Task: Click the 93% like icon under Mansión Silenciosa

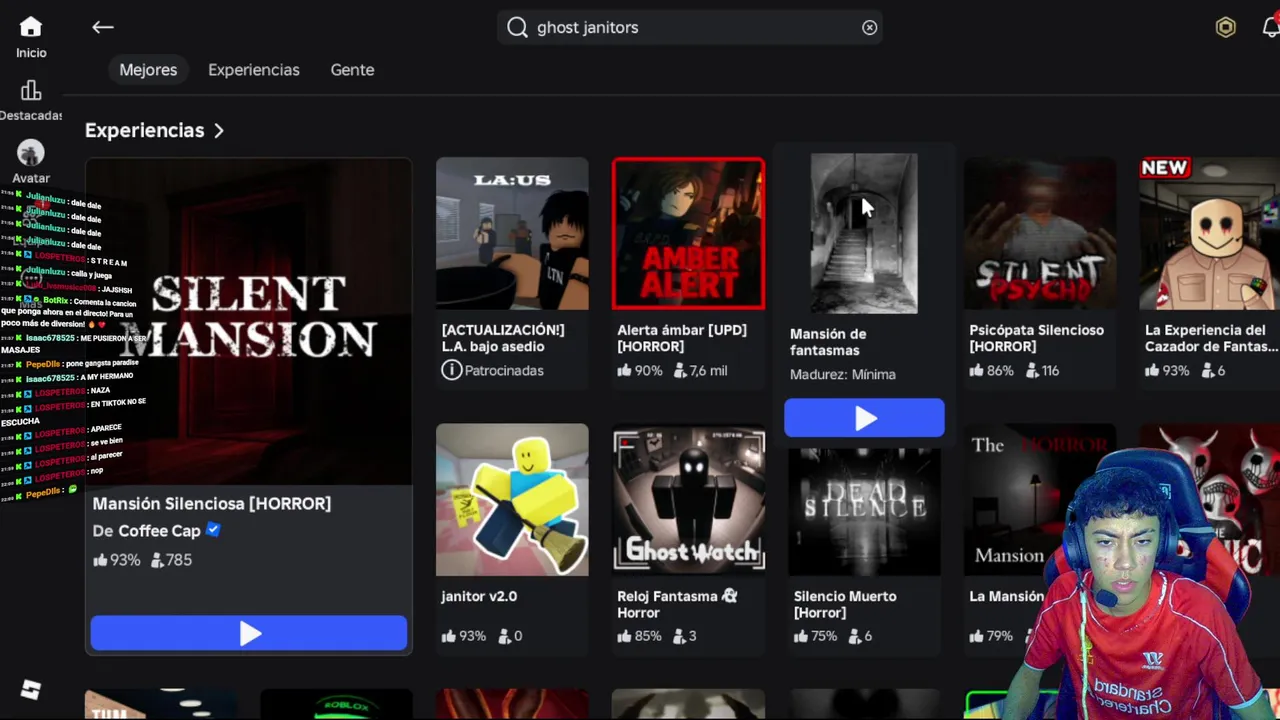Action: [100, 560]
